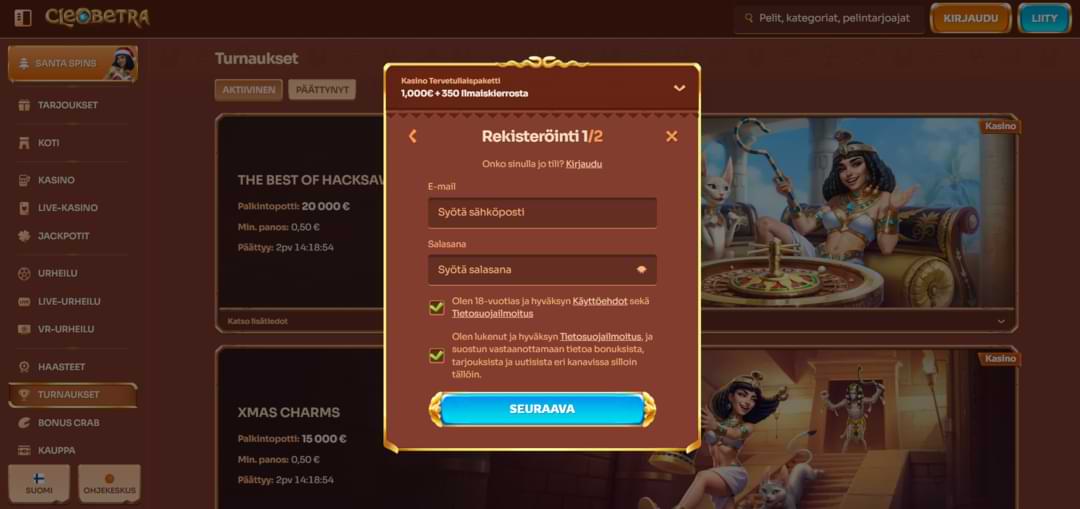Switch to the Päättynyt tournaments tab
The image size is (1080, 509).
click(x=322, y=90)
